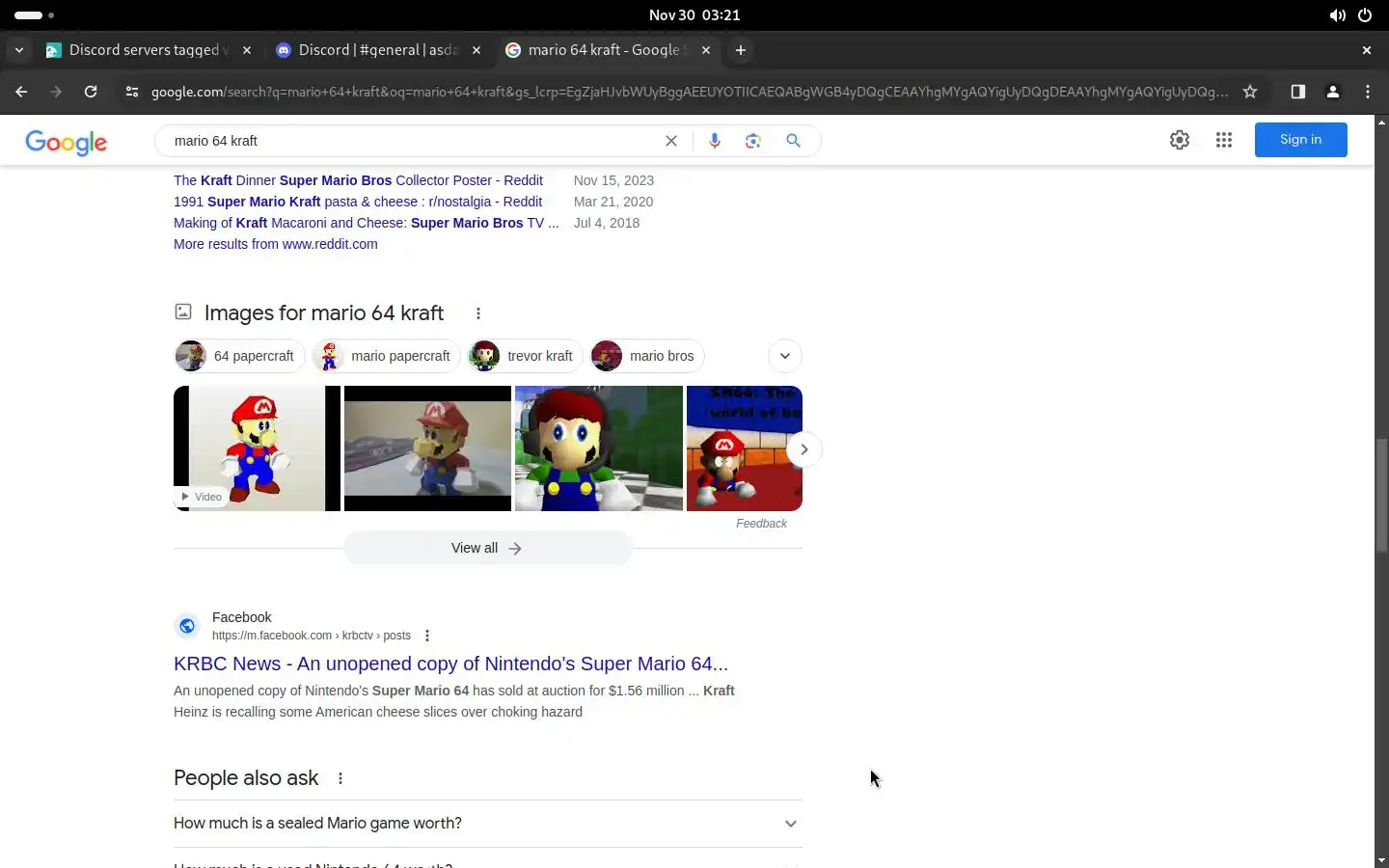Screen dimensions: 1389x868
Task: Open the system volume icon
Action: click(x=1337, y=15)
